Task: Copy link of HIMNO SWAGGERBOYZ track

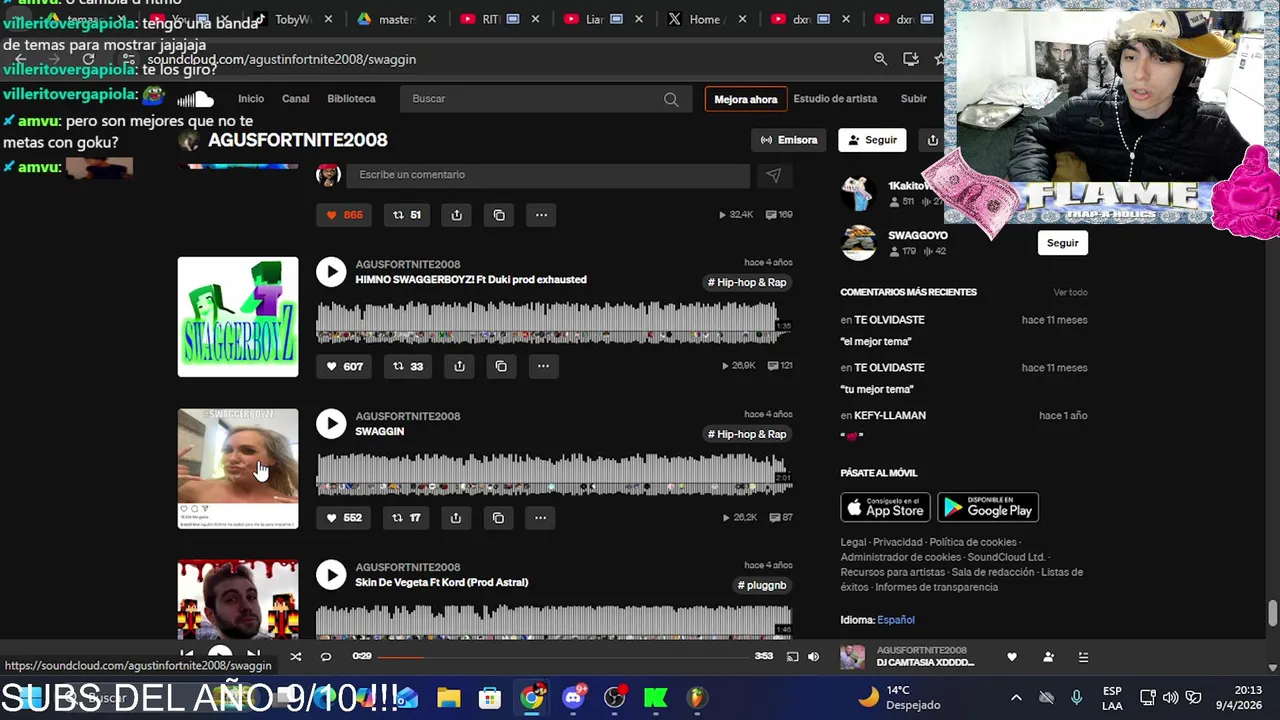Action: pyautogui.click(x=501, y=366)
